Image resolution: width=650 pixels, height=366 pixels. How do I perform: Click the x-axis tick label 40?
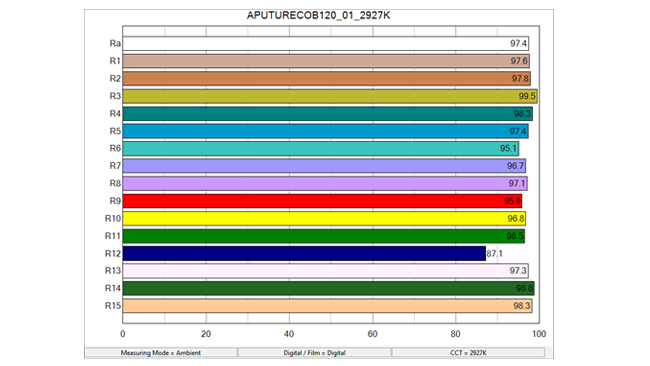[289, 334]
